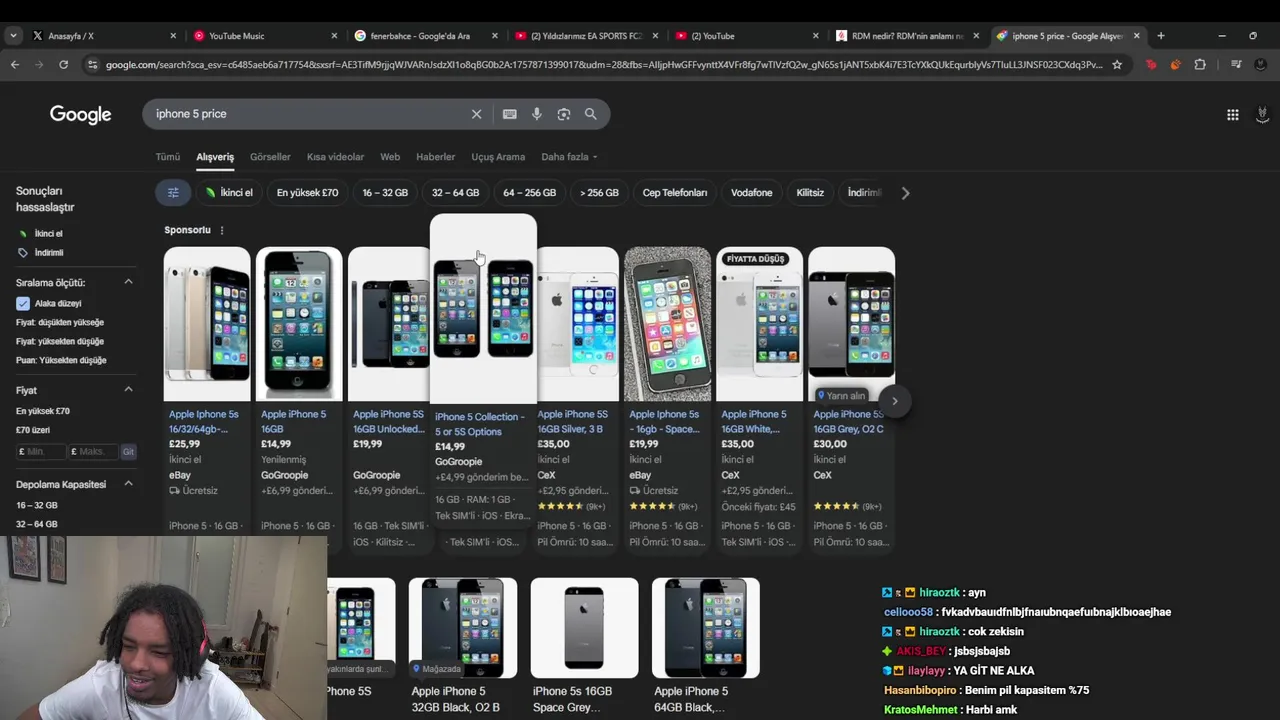Toggle the 32 – 64 GB chip
Screen dimensions: 1280x720
pyautogui.click(x=455, y=193)
